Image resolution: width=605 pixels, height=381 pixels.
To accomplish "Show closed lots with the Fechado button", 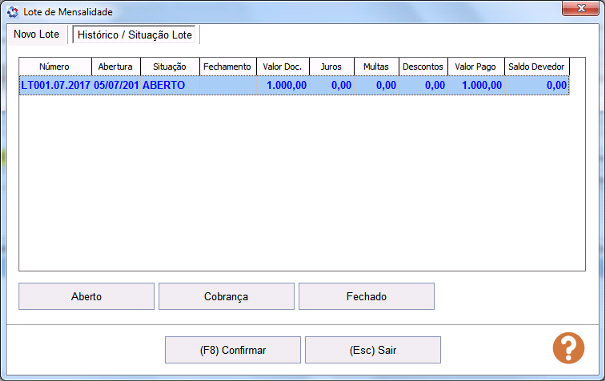I will tap(367, 296).
